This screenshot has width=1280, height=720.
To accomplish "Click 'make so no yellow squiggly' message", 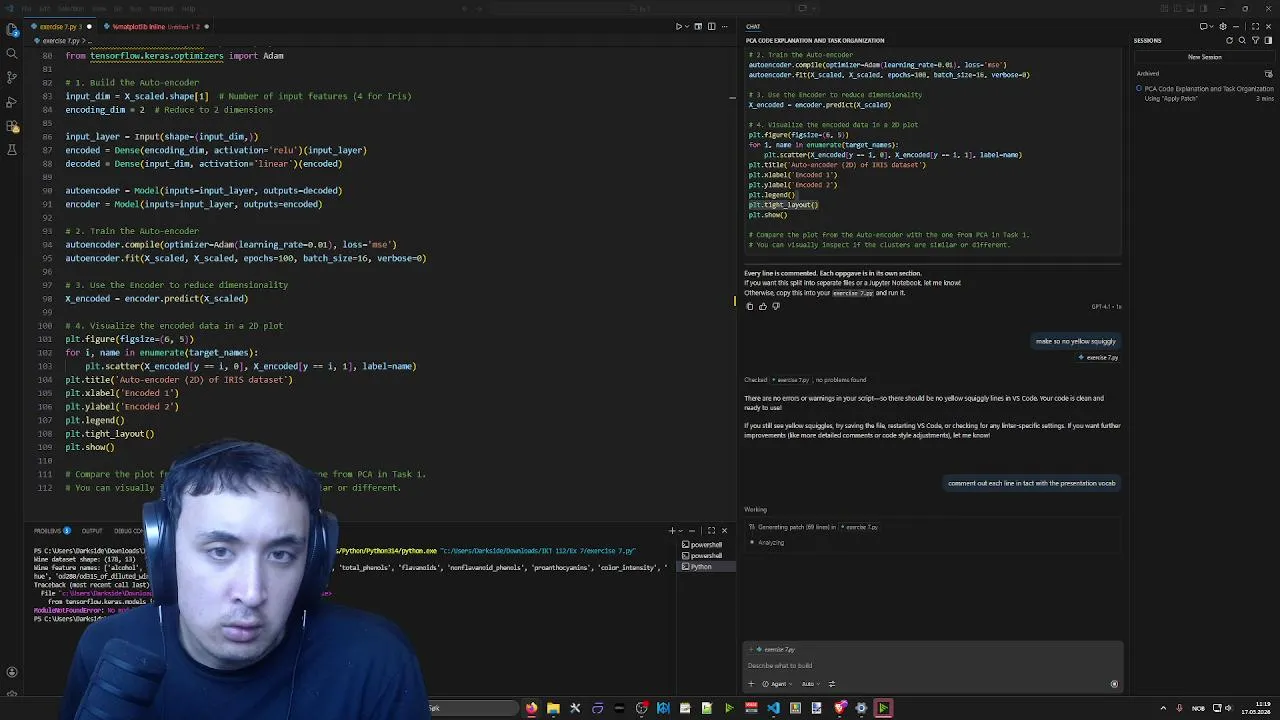I will [x=1075, y=341].
